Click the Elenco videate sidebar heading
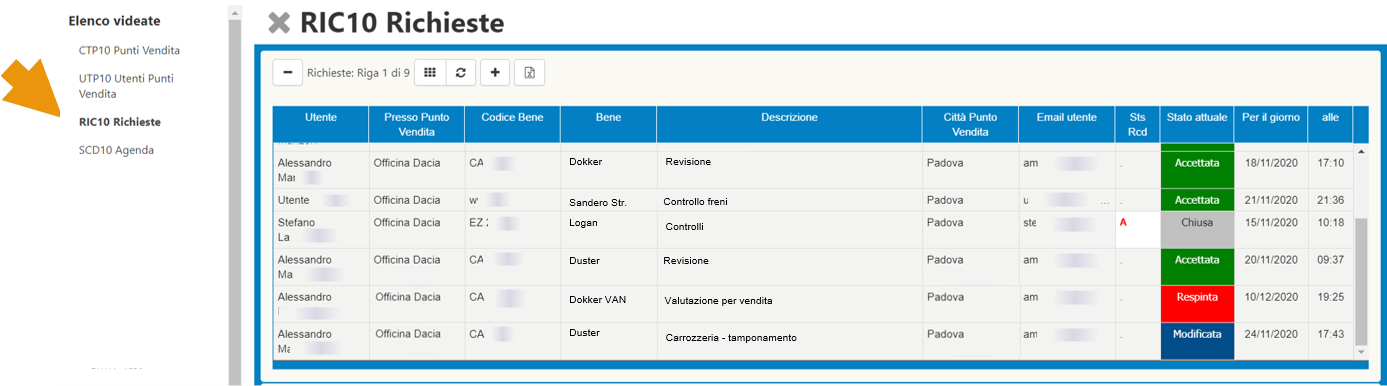This screenshot has width=1387, height=386. pos(114,20)
